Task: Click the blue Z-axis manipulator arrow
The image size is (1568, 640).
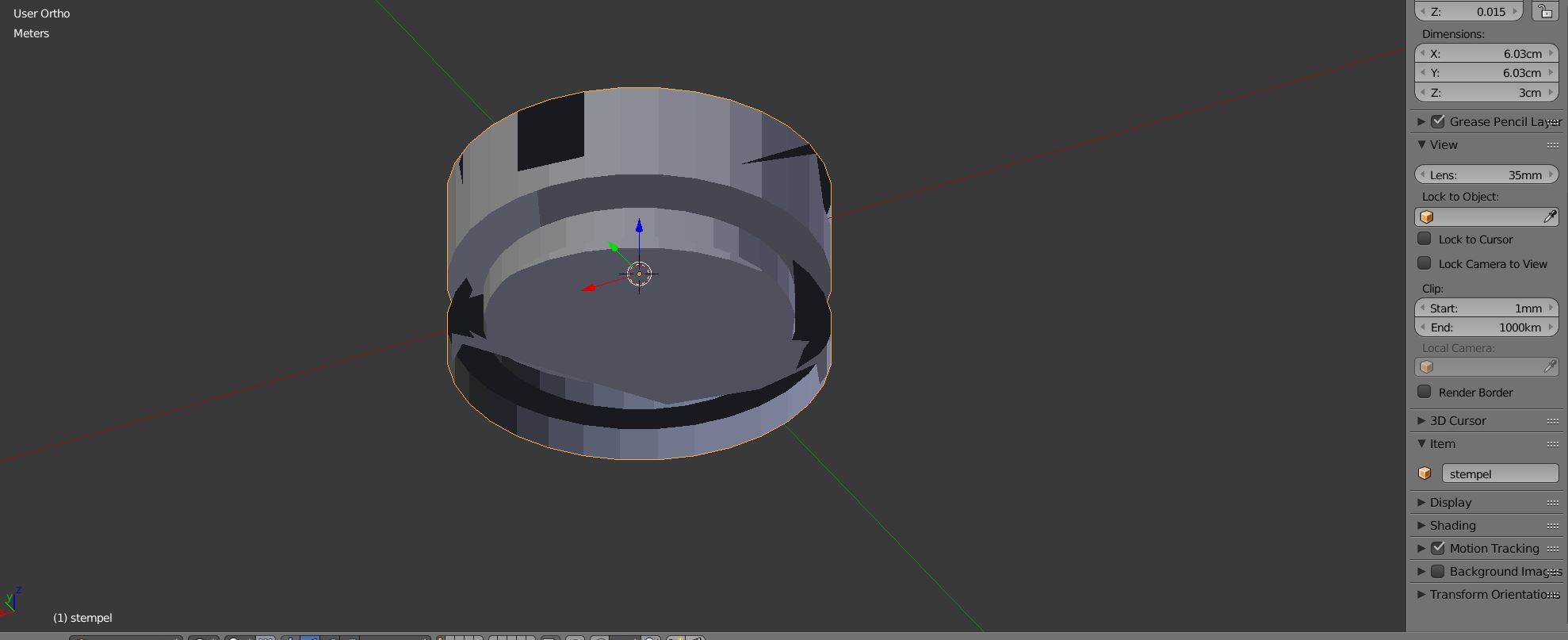Action: tap(639, 226)
